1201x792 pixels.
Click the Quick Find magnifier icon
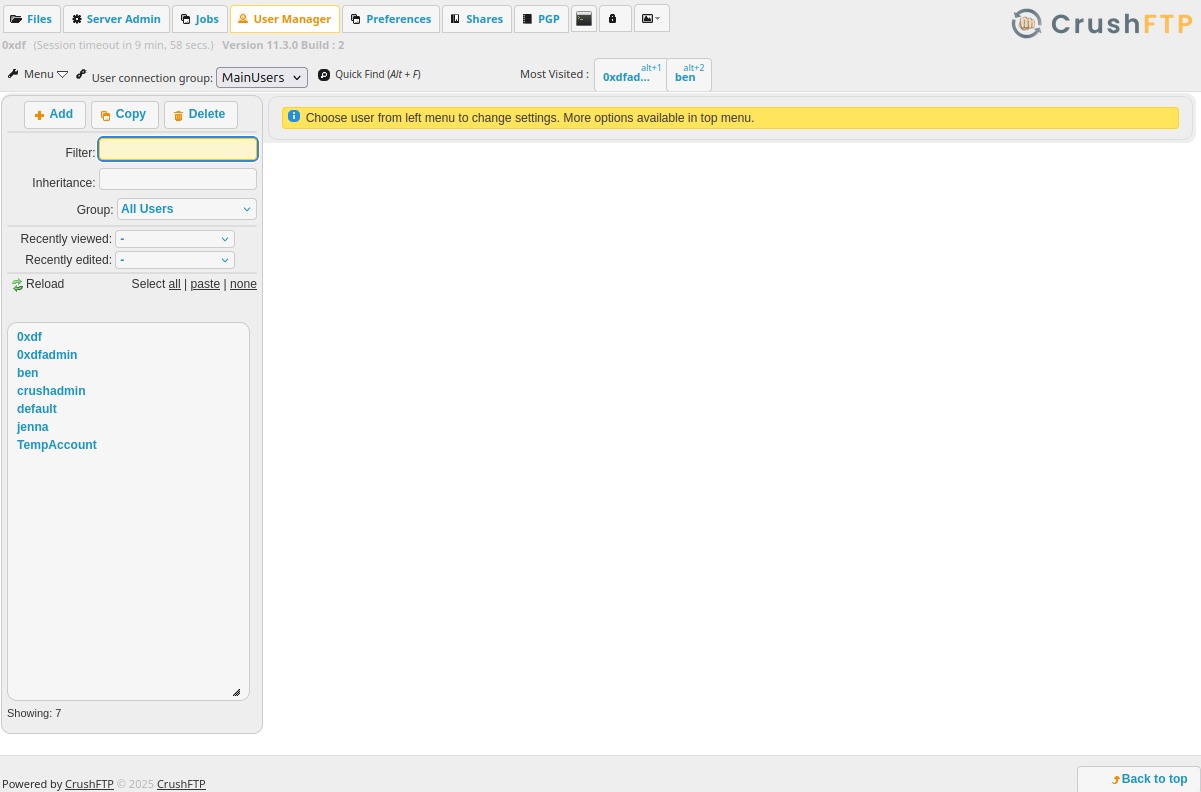pos(324,75)
